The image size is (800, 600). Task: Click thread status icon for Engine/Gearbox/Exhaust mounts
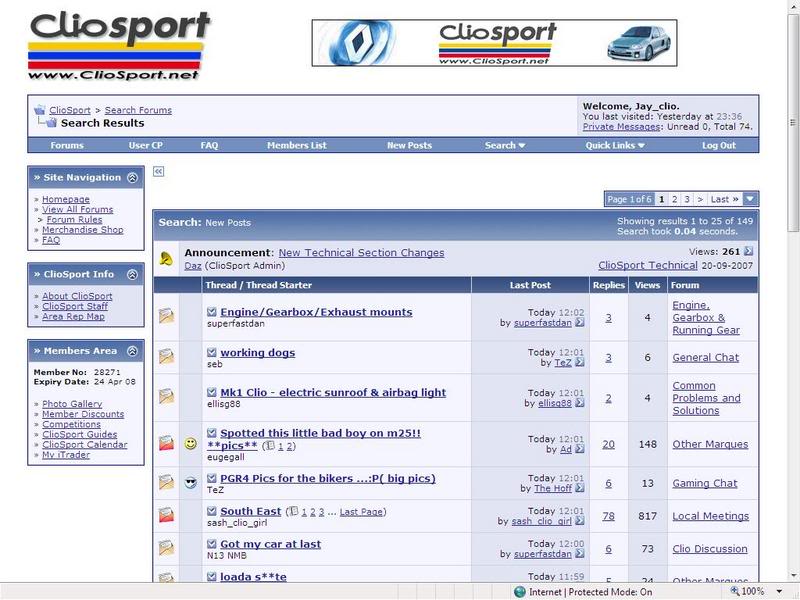tap(166, 316)
